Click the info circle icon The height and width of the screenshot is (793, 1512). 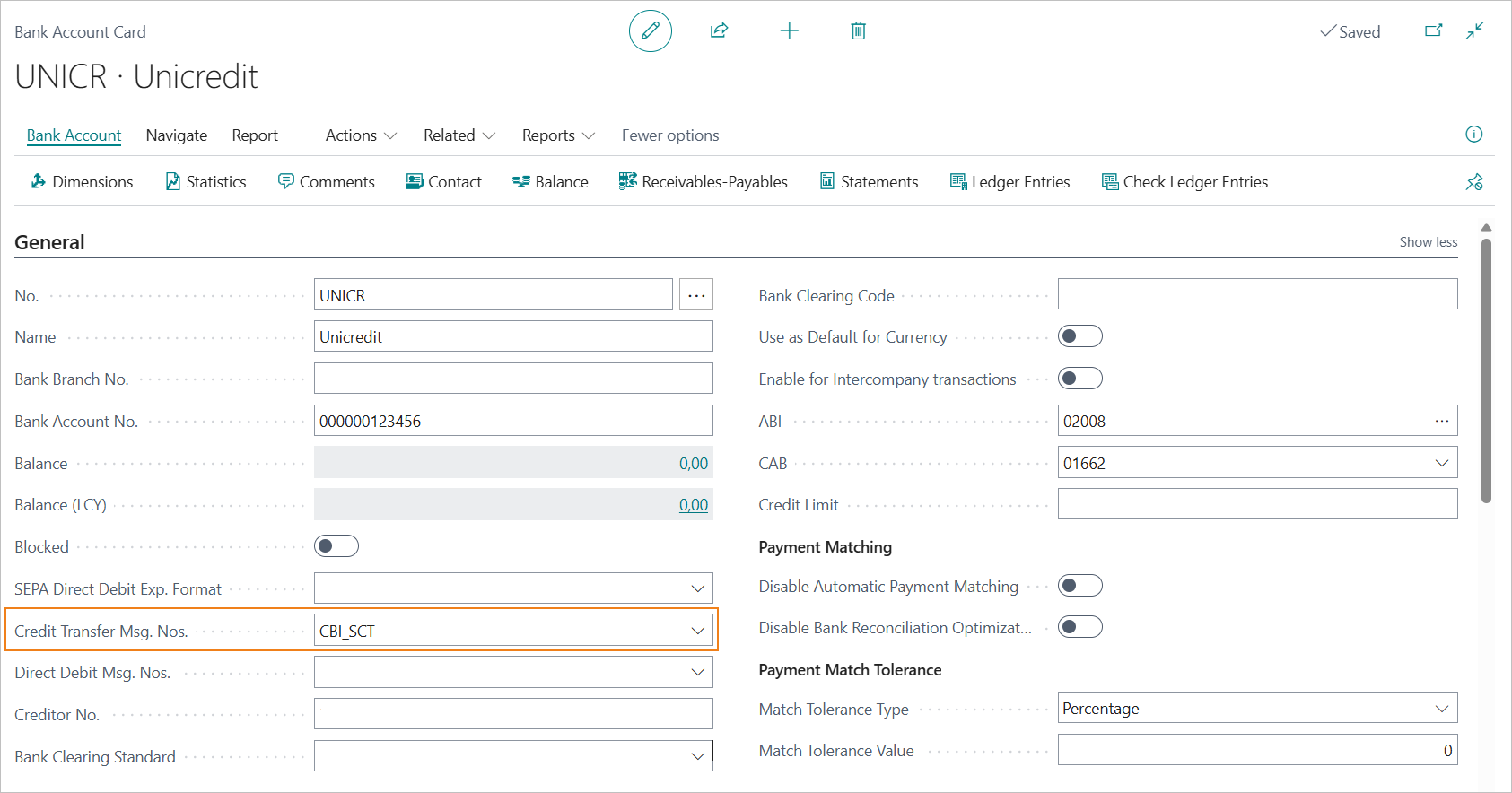point(1473,135)
